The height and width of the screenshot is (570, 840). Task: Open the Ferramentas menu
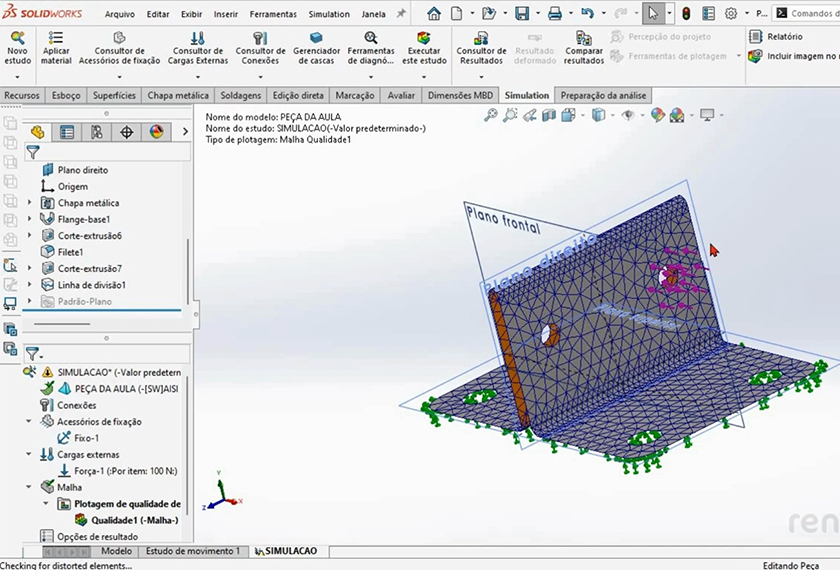point(273,14)
